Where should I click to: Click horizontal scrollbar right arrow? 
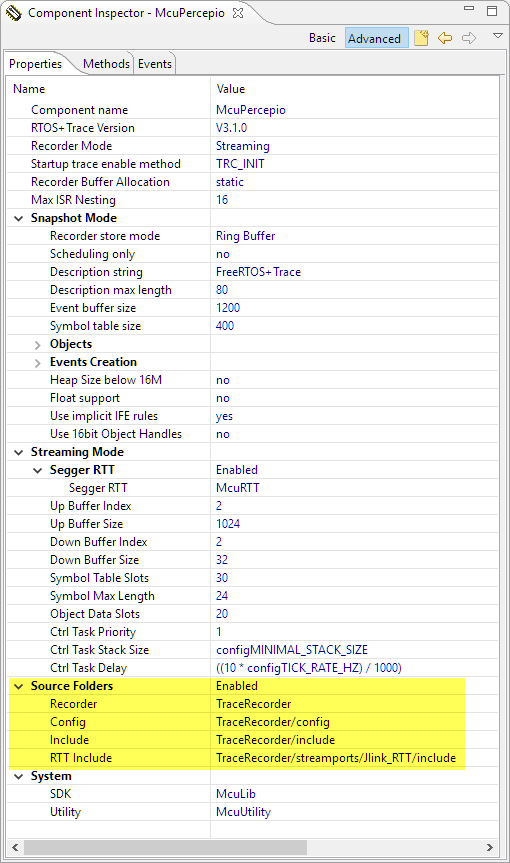[489, 848]
